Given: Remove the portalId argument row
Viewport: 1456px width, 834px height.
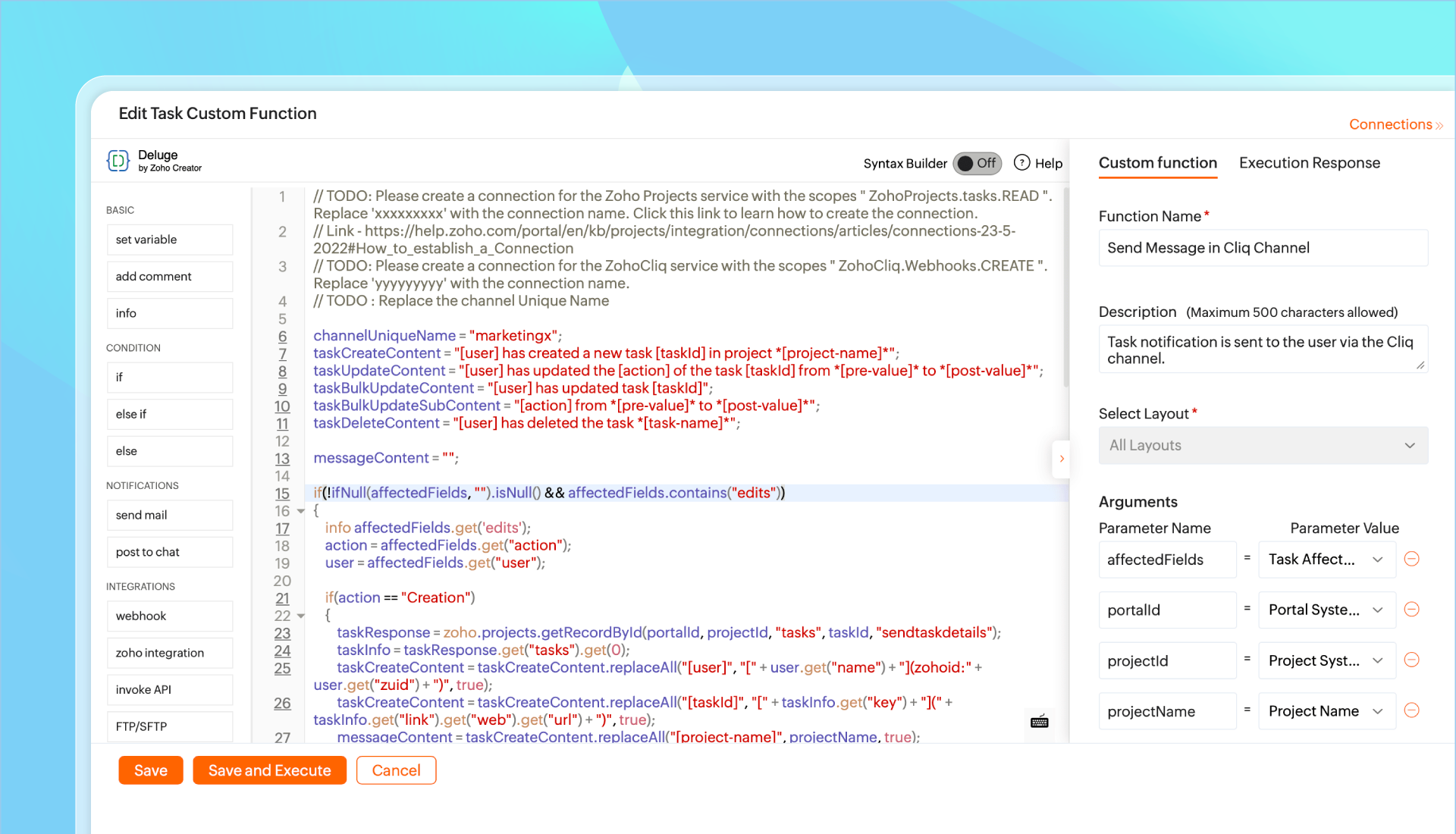Looking at the screenshot, I should click(x=1411, y=610).
